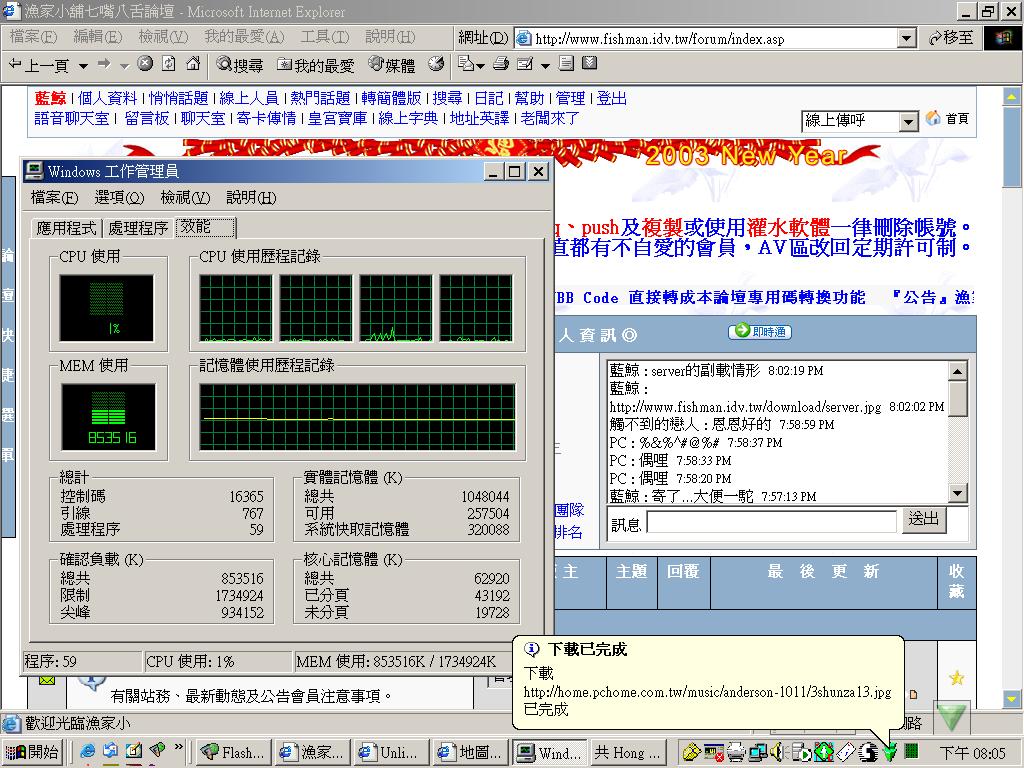
Task: Click the Forward arrow in IE toolbar
Action: (x=104, y=64)
